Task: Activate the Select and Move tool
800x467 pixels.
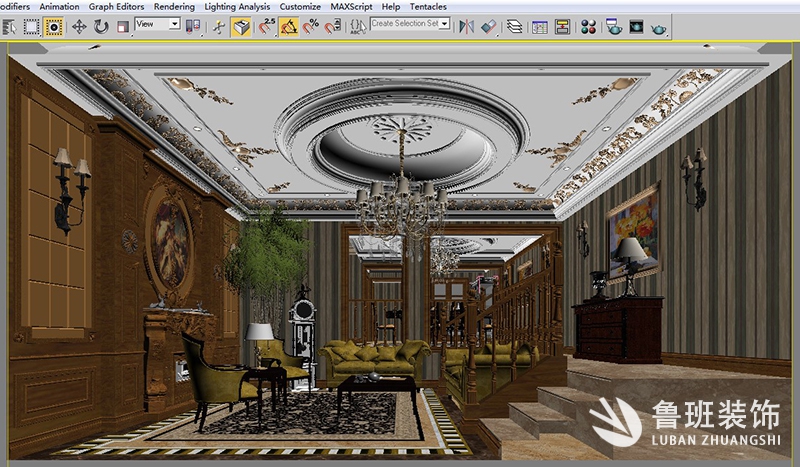Action: click(78, 27)
